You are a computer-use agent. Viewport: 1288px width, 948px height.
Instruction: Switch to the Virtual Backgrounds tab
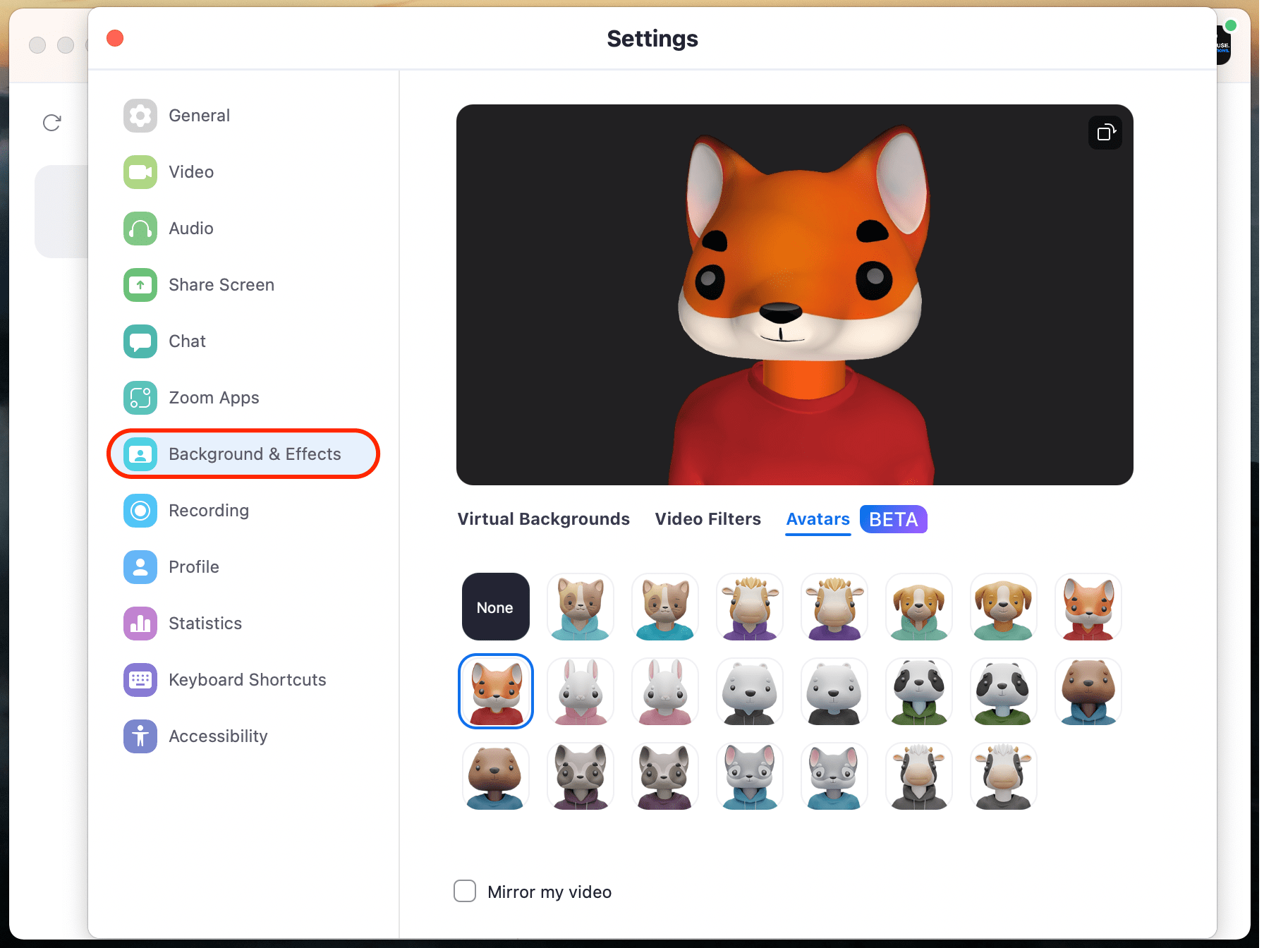(543, 519)
